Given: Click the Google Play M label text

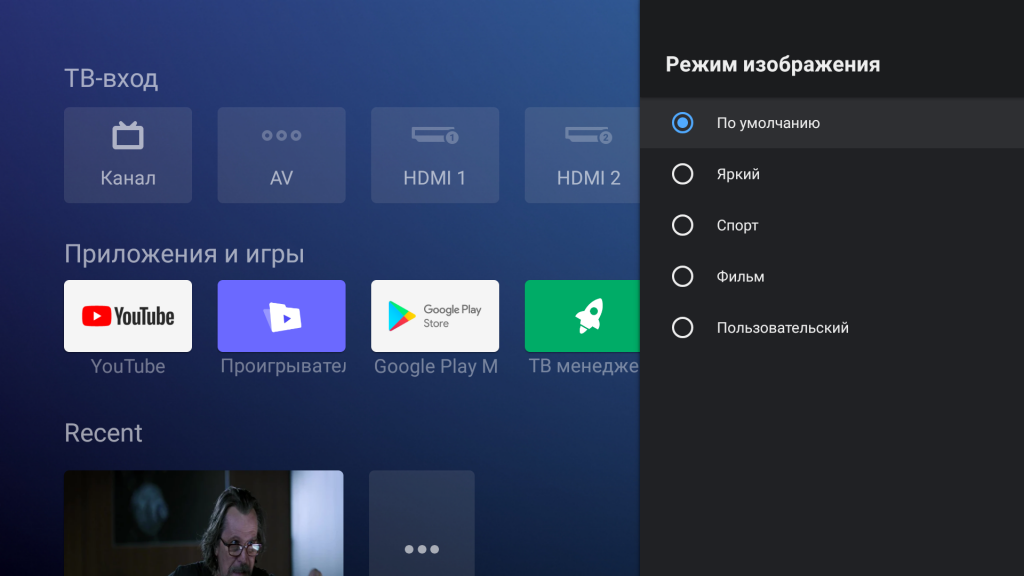Looking at the screenshot, I should 436,366.
